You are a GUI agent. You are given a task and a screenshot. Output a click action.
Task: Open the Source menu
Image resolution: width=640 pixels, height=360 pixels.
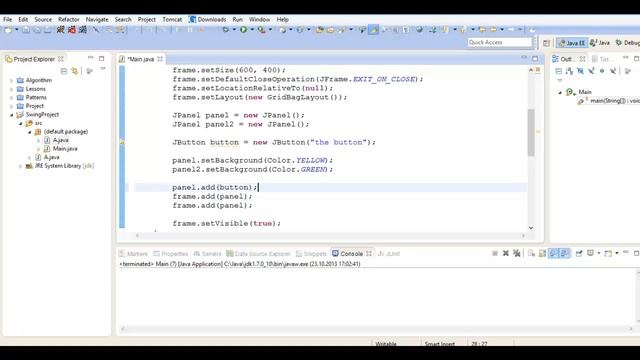[x=43, y=19]
